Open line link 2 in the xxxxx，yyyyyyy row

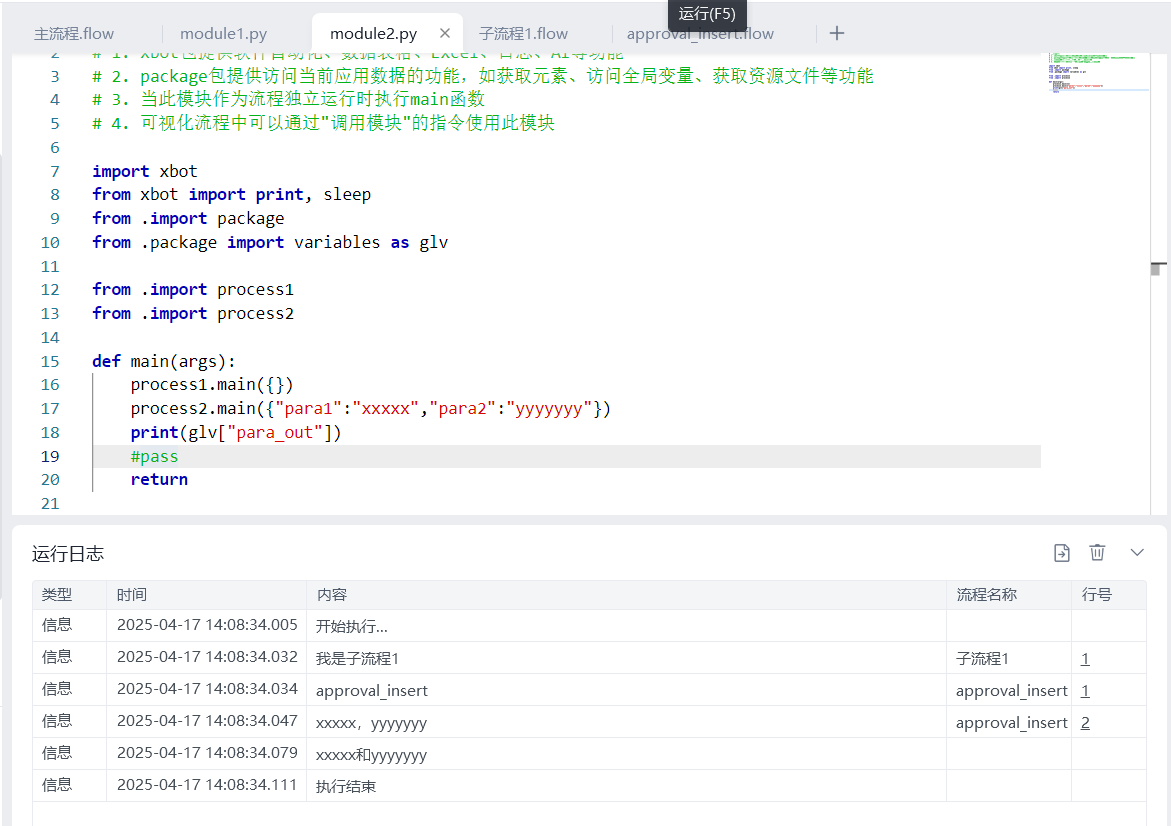pos(1085,723)
